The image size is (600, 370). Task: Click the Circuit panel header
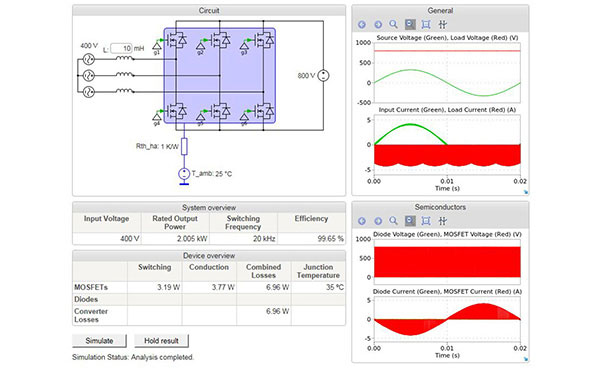[x=209, y=10]
